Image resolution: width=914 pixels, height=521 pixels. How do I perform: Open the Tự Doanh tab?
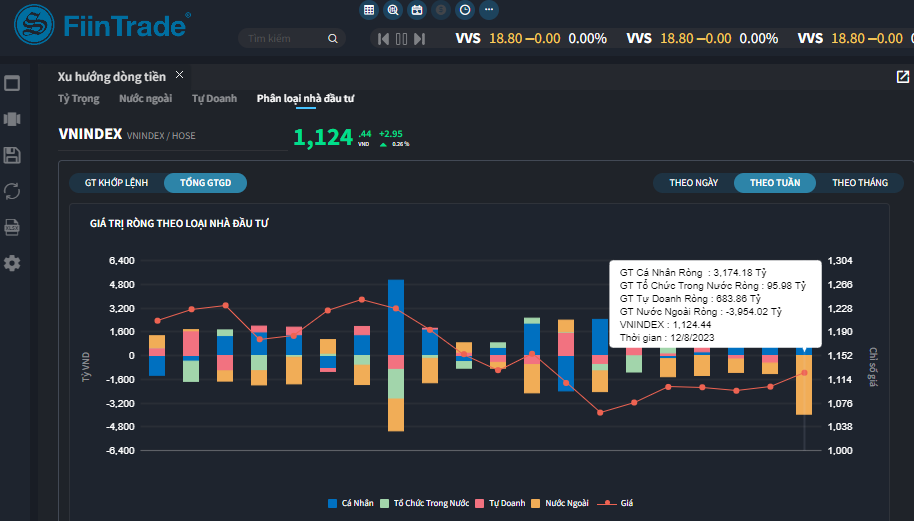pos(214,99)
